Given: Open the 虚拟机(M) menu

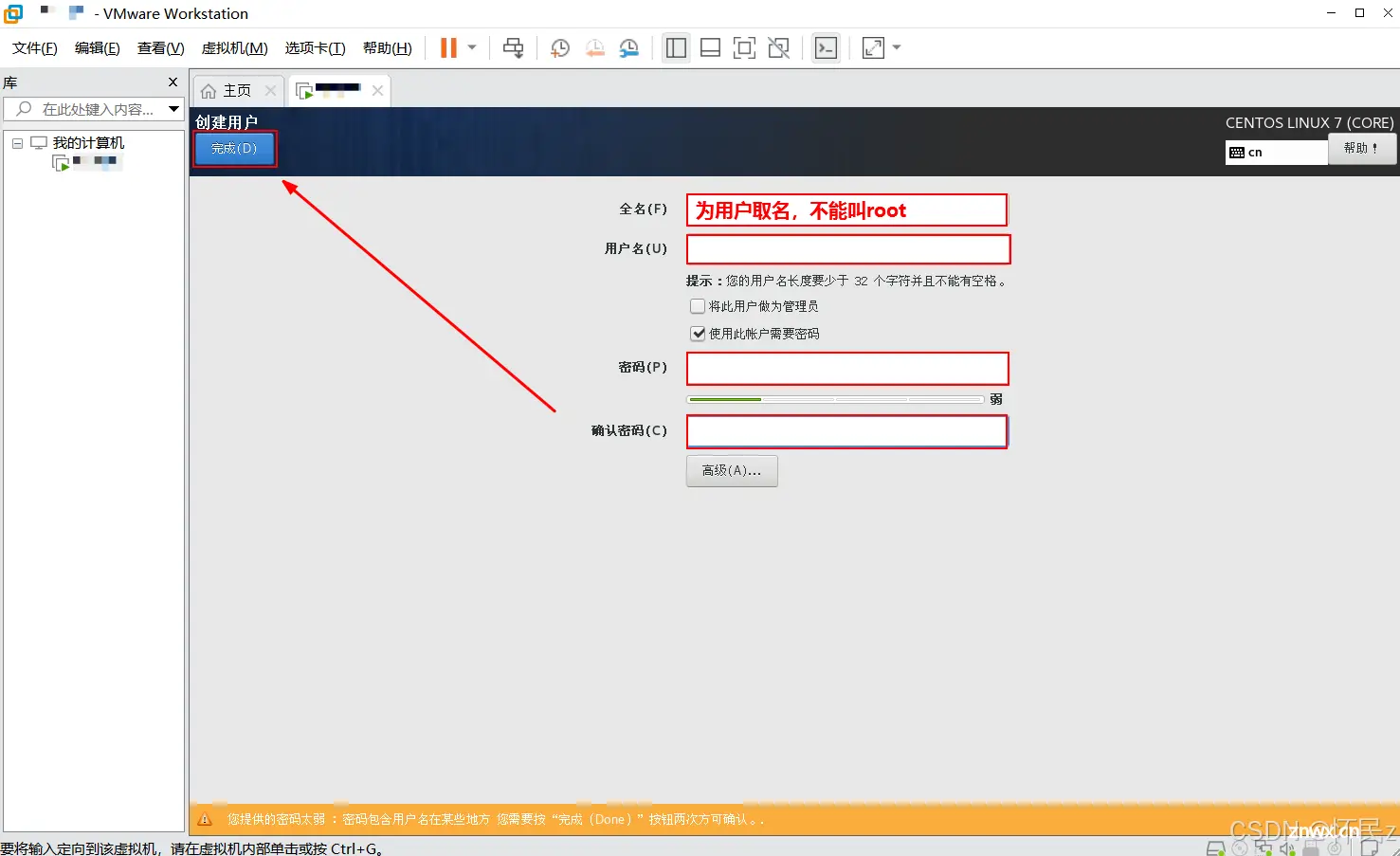Looking at the screenshot, I should pyautogui.click(x=235, y=47).
